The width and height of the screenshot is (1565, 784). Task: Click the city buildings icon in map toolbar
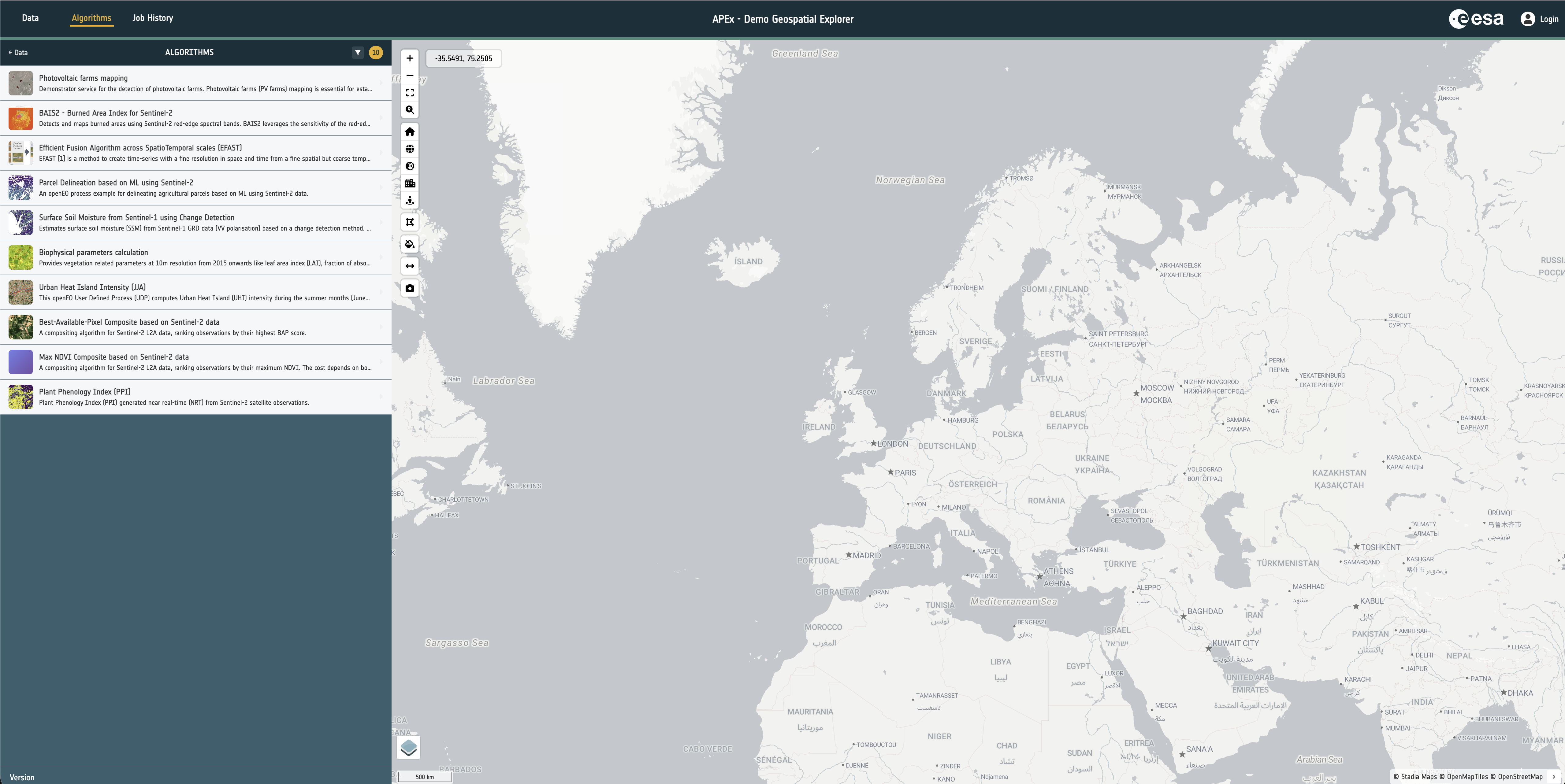[x=410, y=183]
